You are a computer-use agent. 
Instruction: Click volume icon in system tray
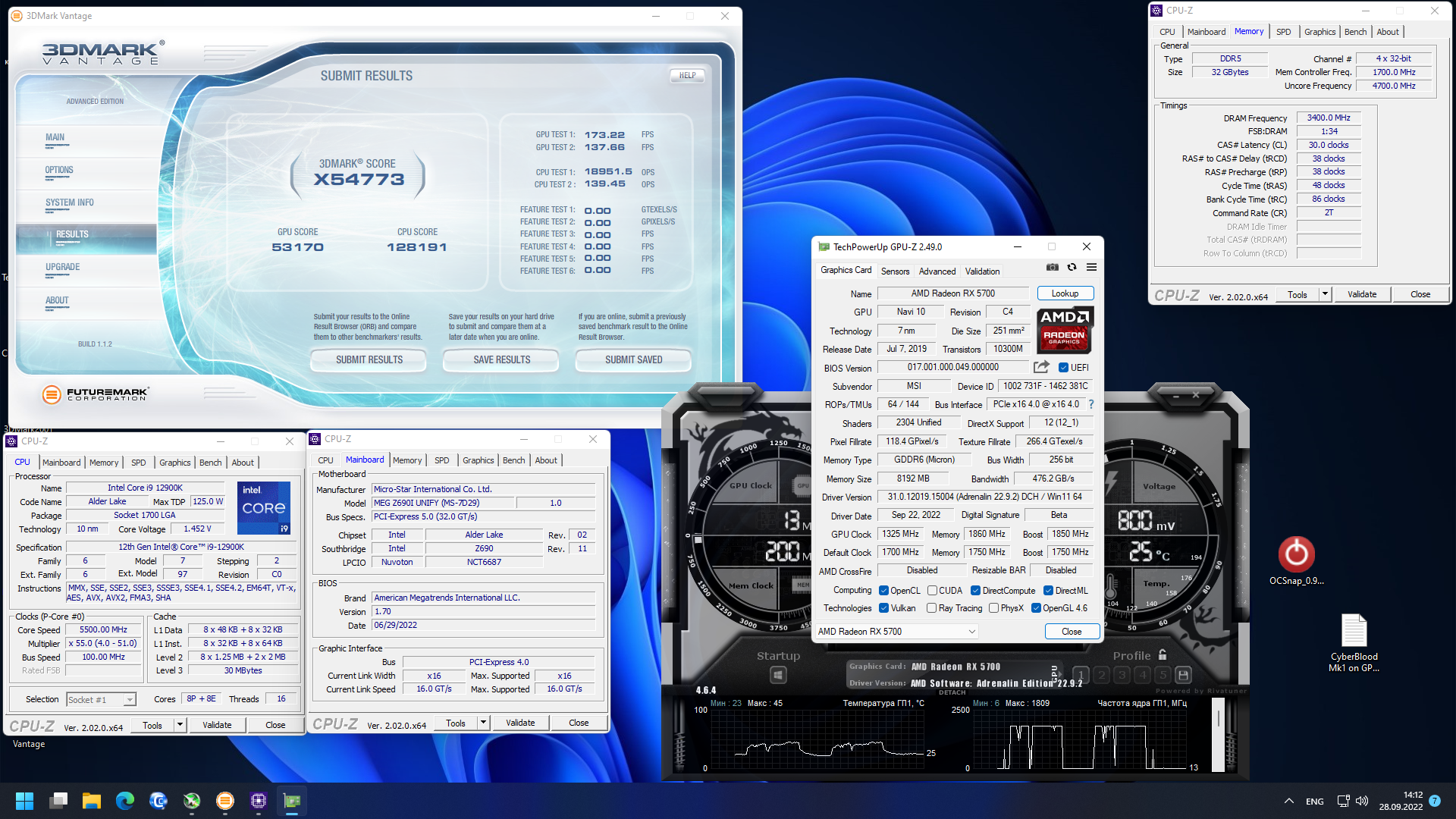pyautogui.click(x=1362, y=801)
